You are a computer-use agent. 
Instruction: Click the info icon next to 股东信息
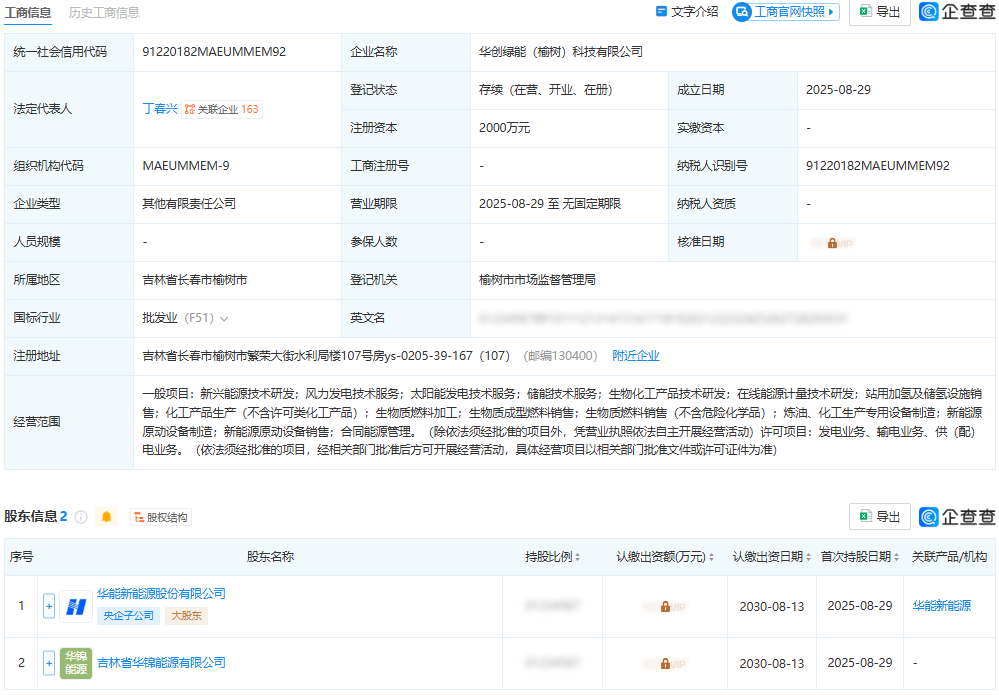click(x=81, y=517)
